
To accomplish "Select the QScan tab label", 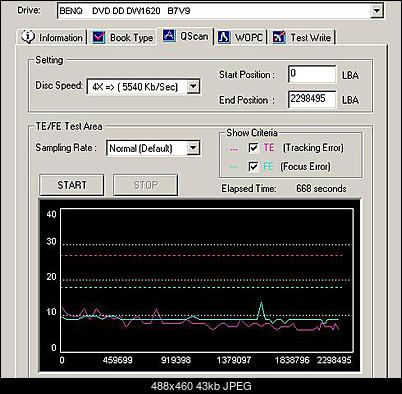I will [194, 36].
